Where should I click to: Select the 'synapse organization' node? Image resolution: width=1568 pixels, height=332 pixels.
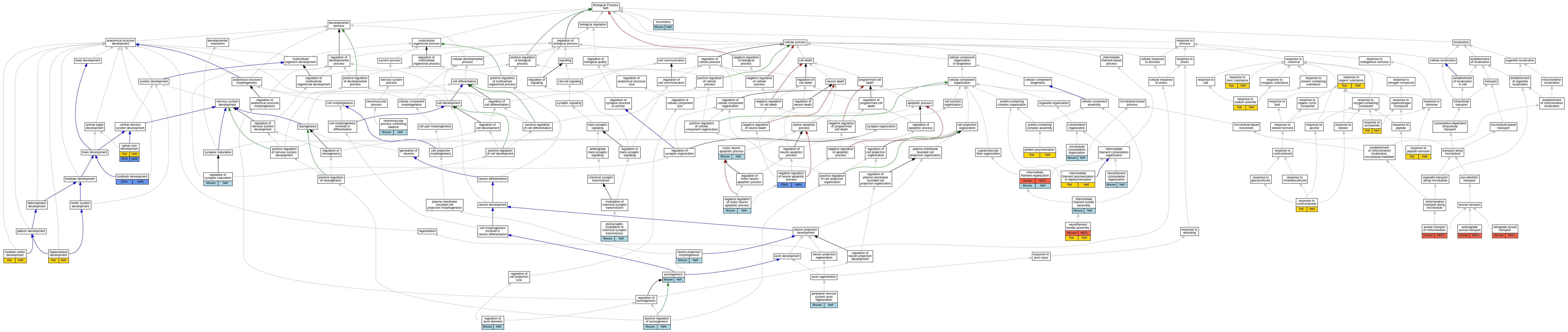[881, 127]
